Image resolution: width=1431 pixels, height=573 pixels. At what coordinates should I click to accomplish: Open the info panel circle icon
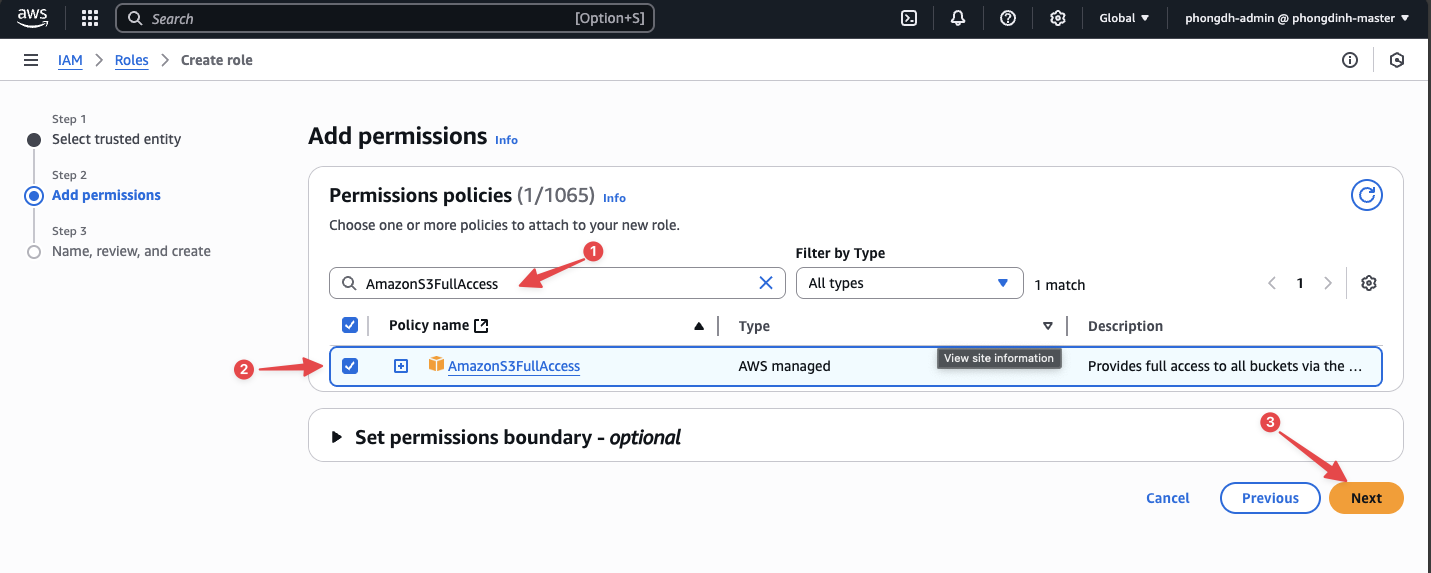(1350, 60)
